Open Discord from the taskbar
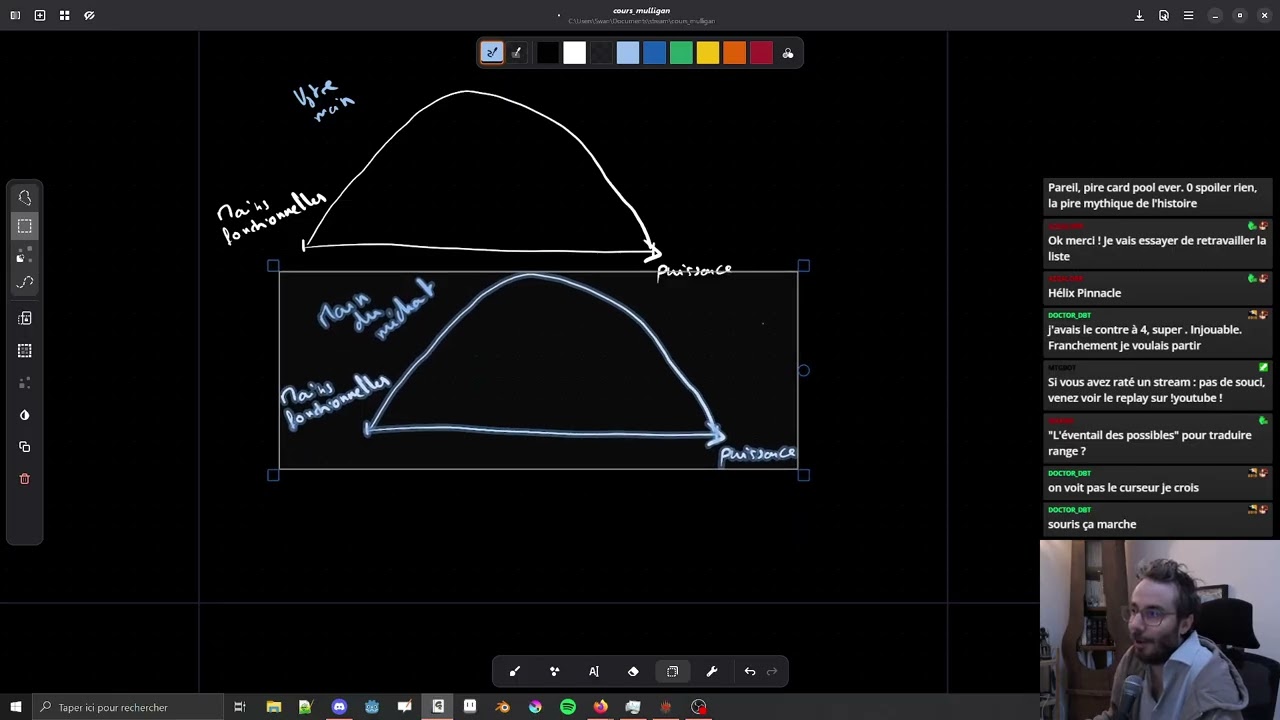The width and height of the screenshot is (1280, 720). click(x=339, y=707)
